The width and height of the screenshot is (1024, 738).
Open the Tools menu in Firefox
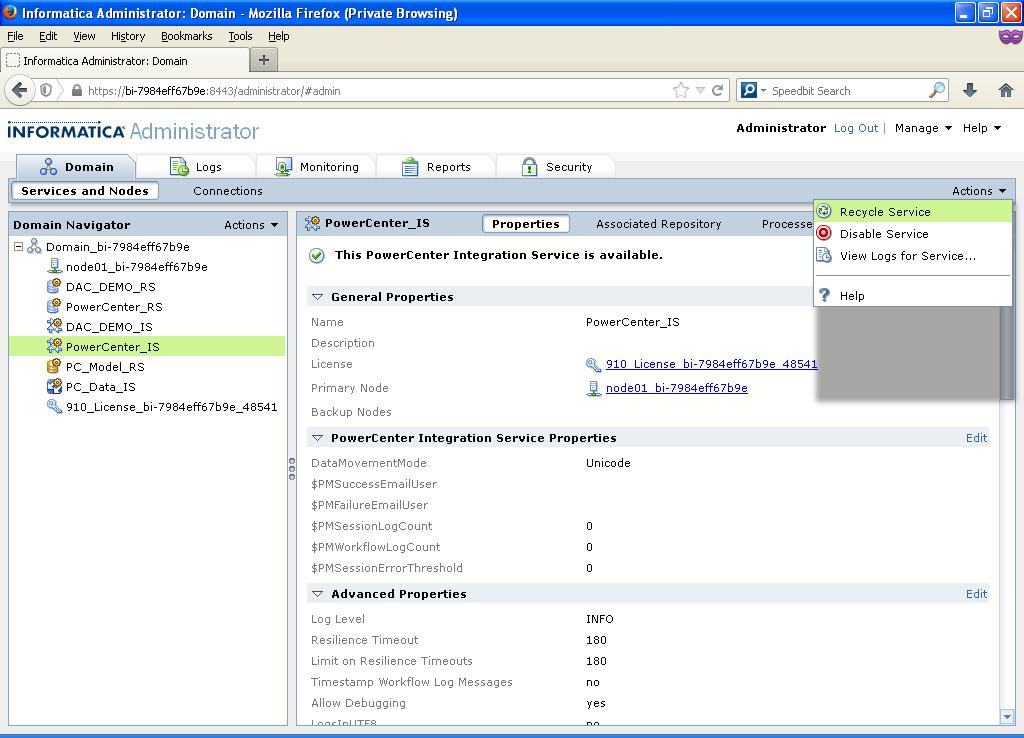(241, 36)
